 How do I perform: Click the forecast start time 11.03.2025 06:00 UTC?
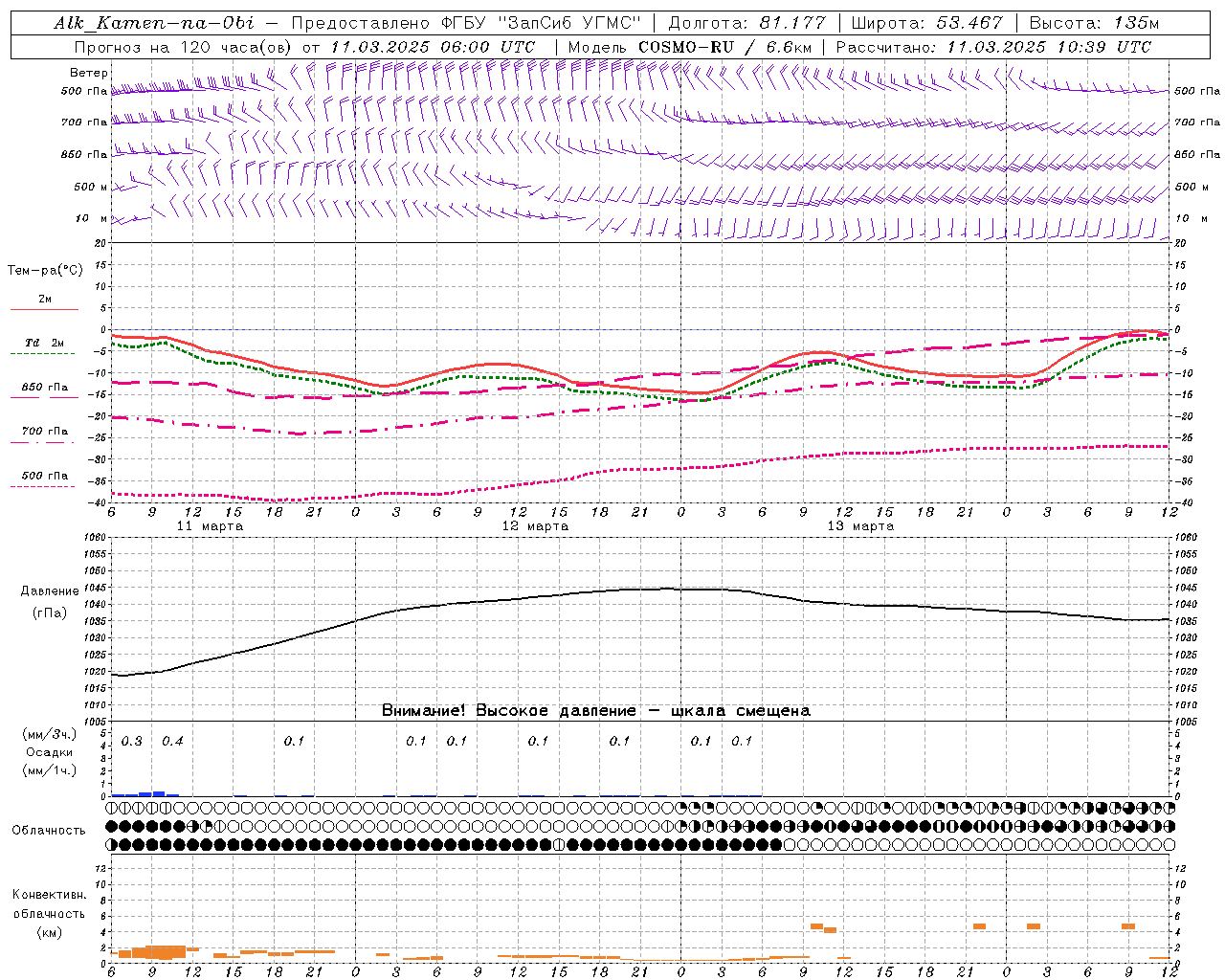[x=433, y=47]
